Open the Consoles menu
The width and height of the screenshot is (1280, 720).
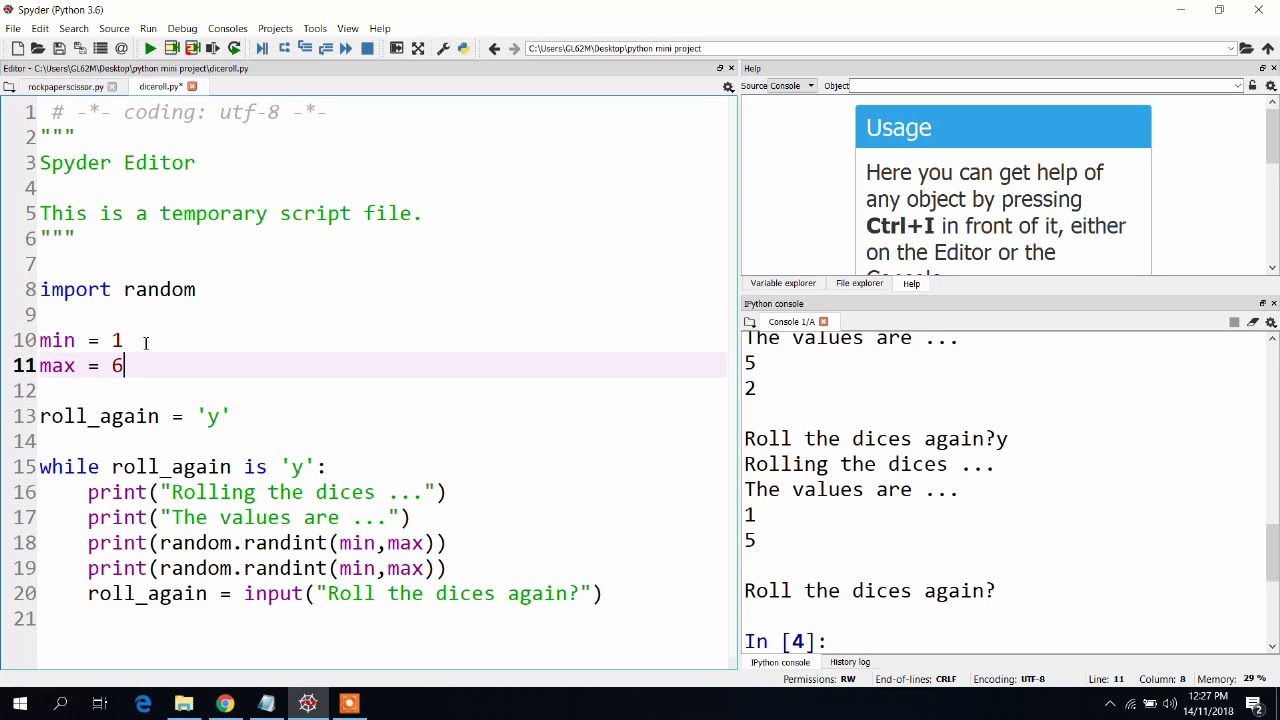click(227, 29)
